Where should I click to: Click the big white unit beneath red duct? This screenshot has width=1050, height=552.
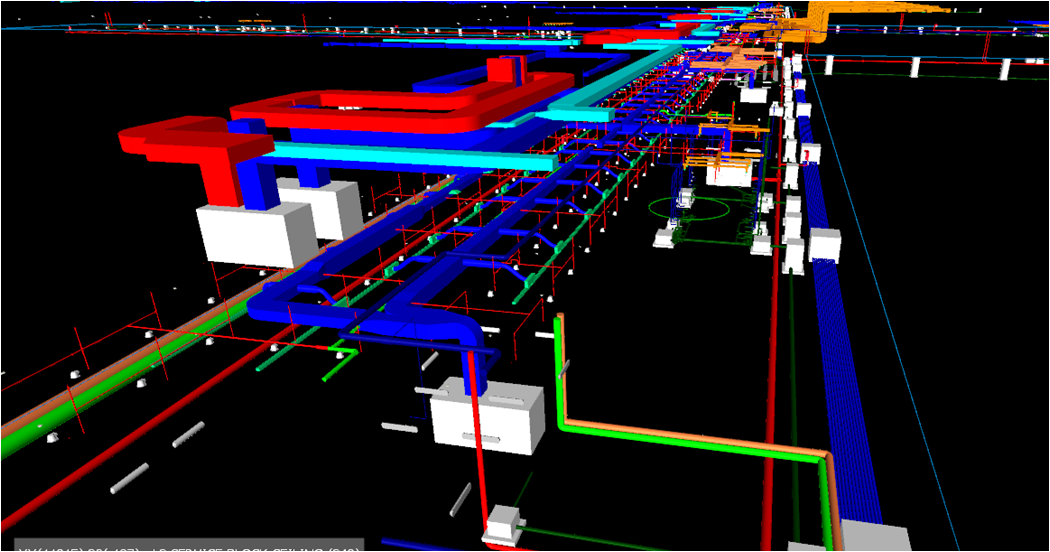[244, 235]
